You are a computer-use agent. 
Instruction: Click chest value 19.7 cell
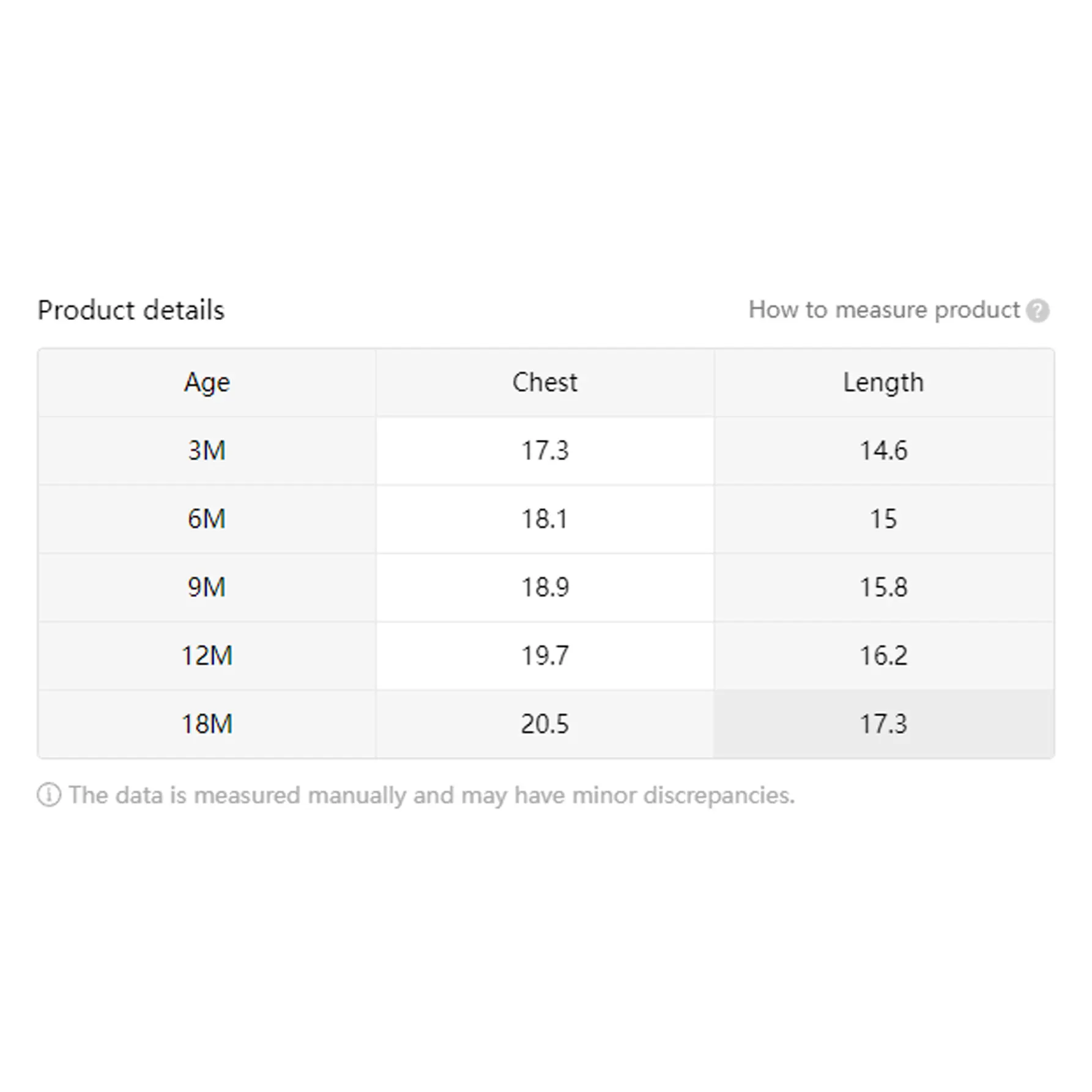(x=544, y=656)
